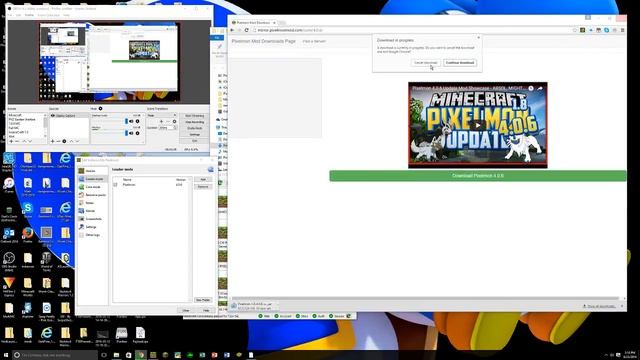The width and height of the screenshot is (640, 360).
Task: Open the Profile menu in OBS
Action: click(x=29, y=15)
